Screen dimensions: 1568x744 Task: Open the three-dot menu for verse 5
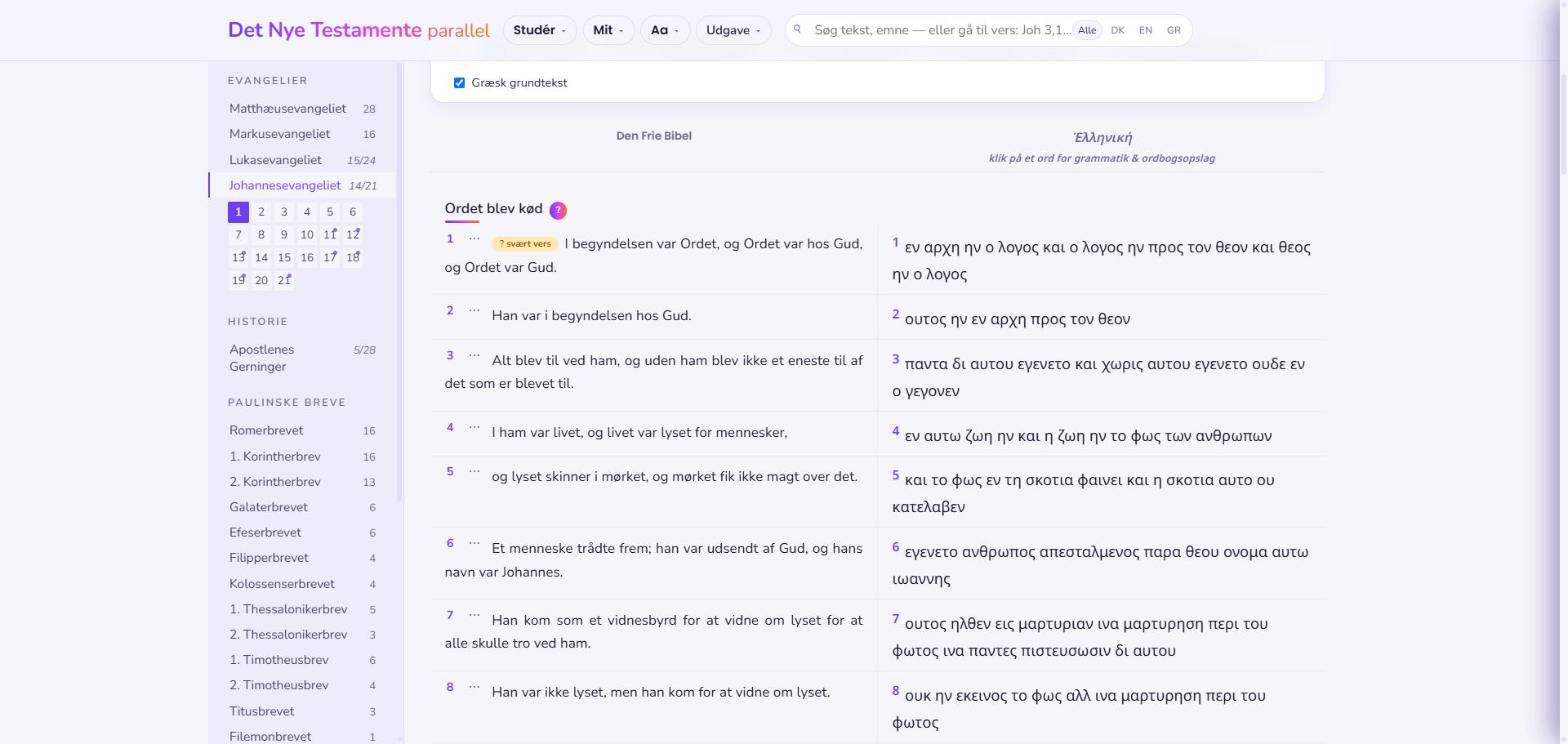tap(474, 472)
